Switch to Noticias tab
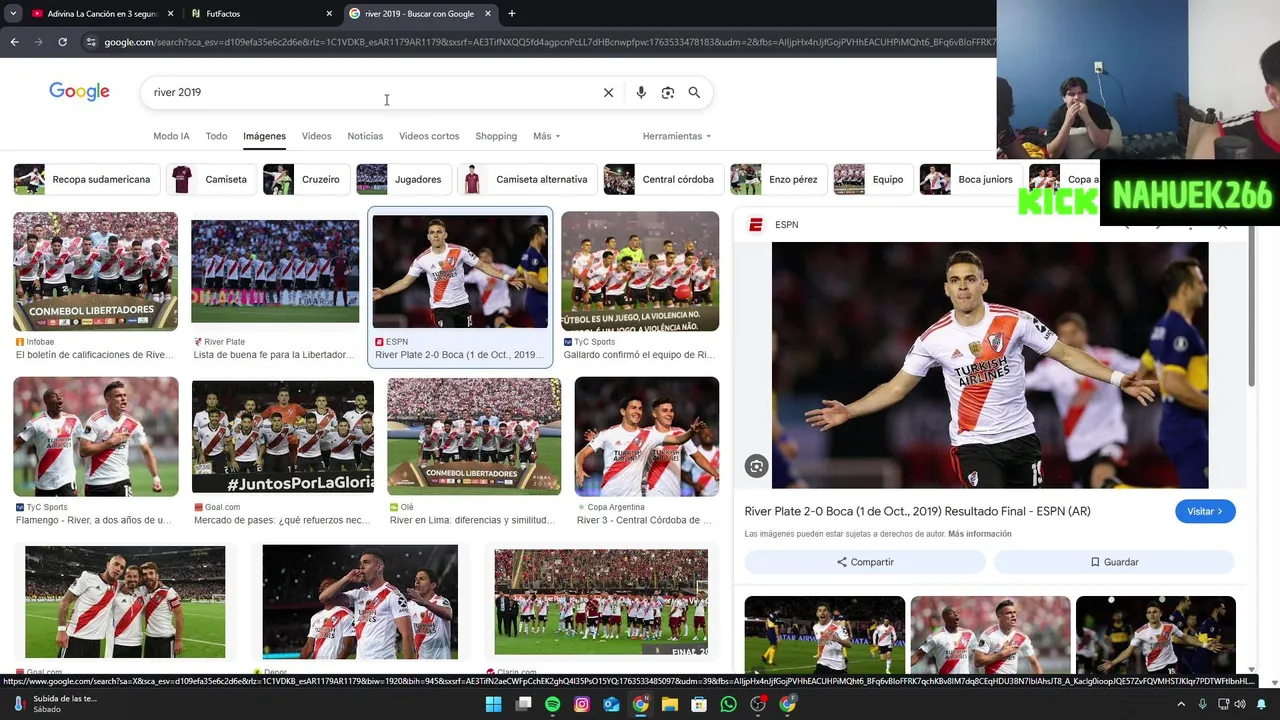This screenshot has height=720, width=1280. [365, 136]
